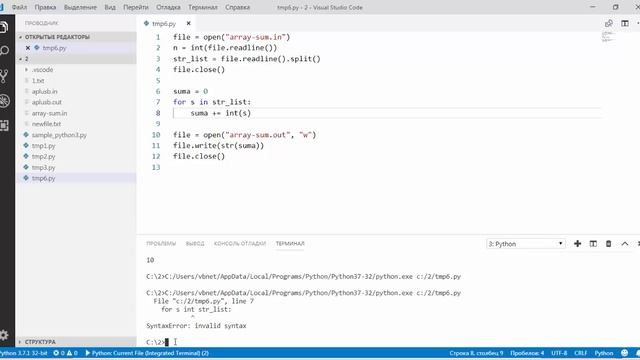Click 'SyntaxError: invalid syntax' in terminal
Screen dimensions: 640x360
196,326
